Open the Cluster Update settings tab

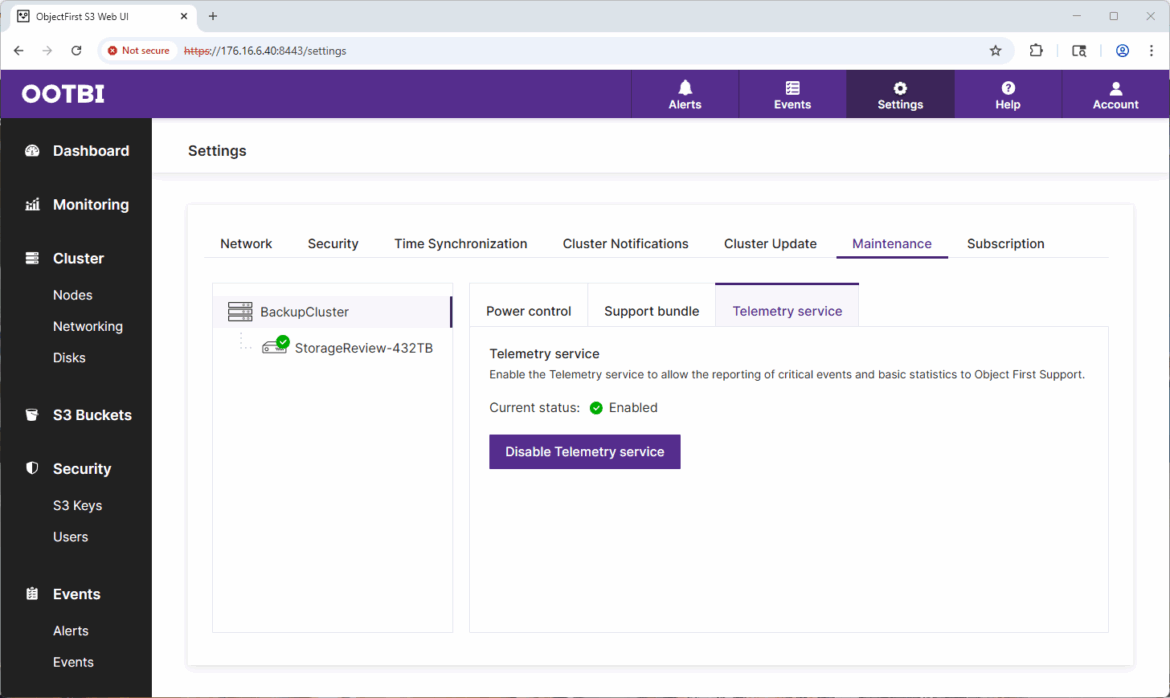[770, 243]
